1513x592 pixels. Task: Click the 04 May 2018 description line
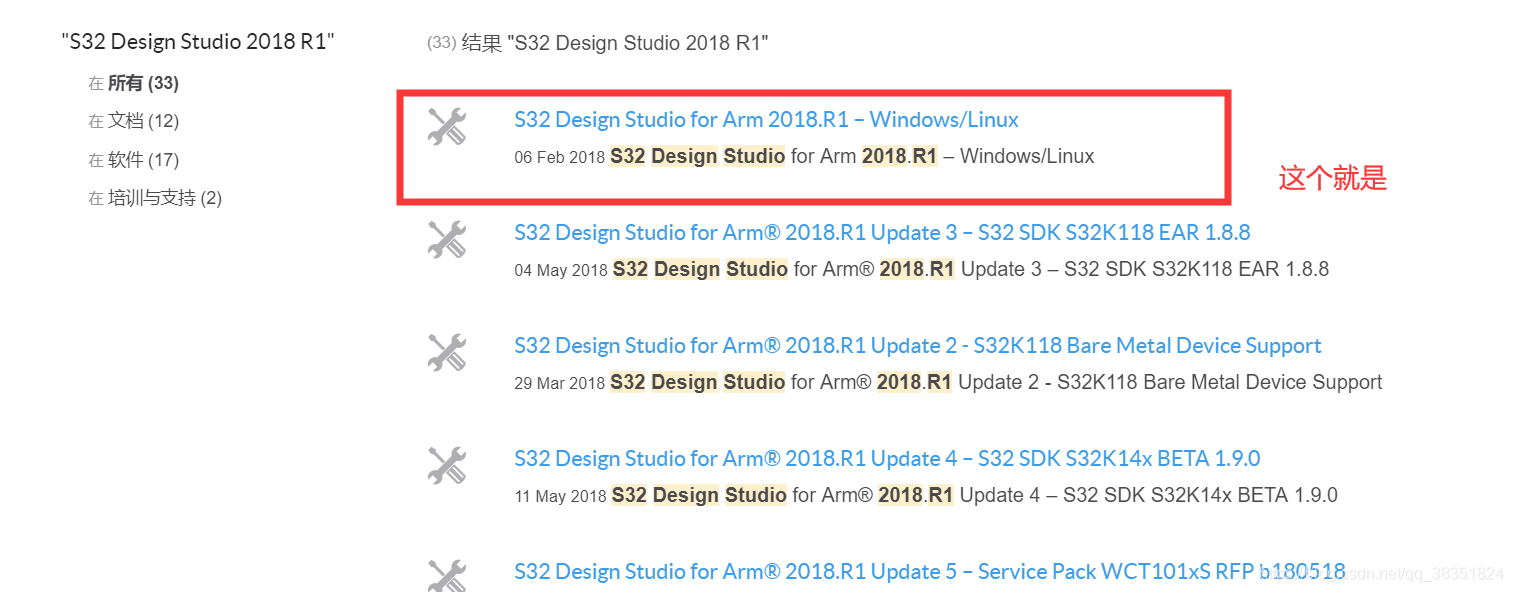click(921, 270)
